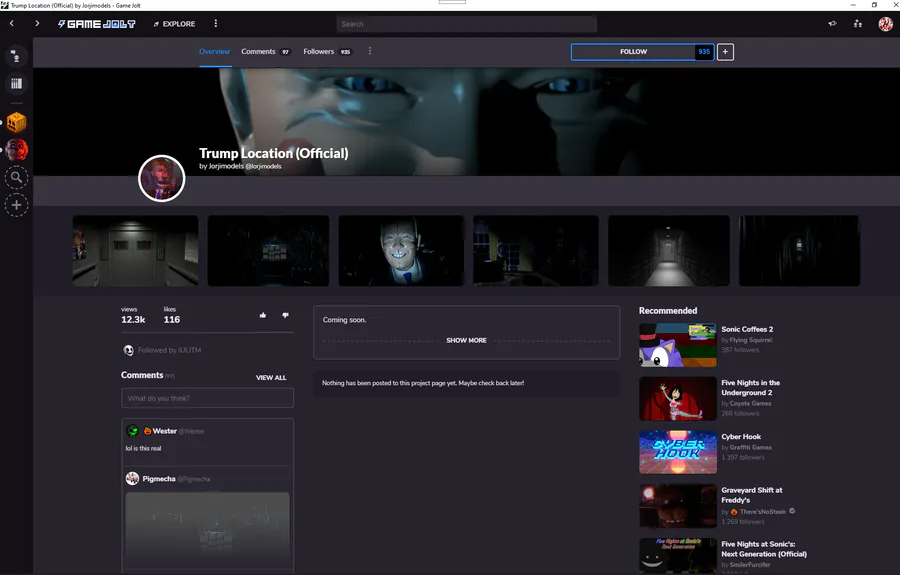This screenshot has height=575, width=900.
Task: Click the game's round avatar image
Action: click(x=162, y=178)
